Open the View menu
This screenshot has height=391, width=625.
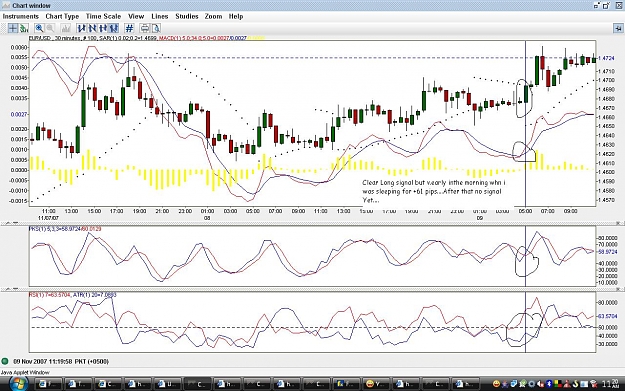tap(136, 16)
